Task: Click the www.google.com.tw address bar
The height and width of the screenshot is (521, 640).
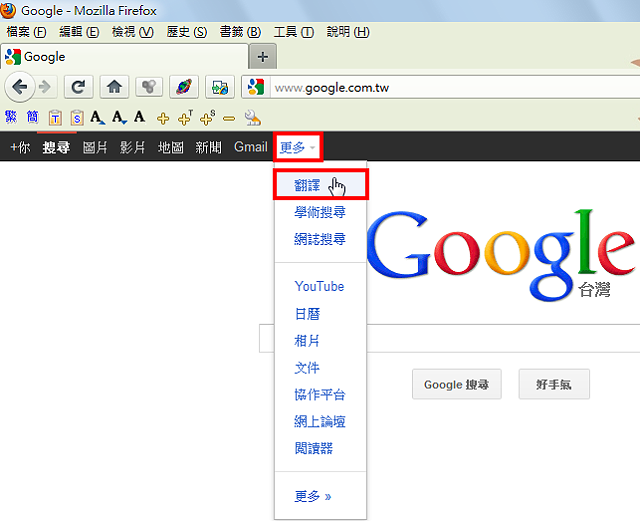Action: [x=455, y=87]
